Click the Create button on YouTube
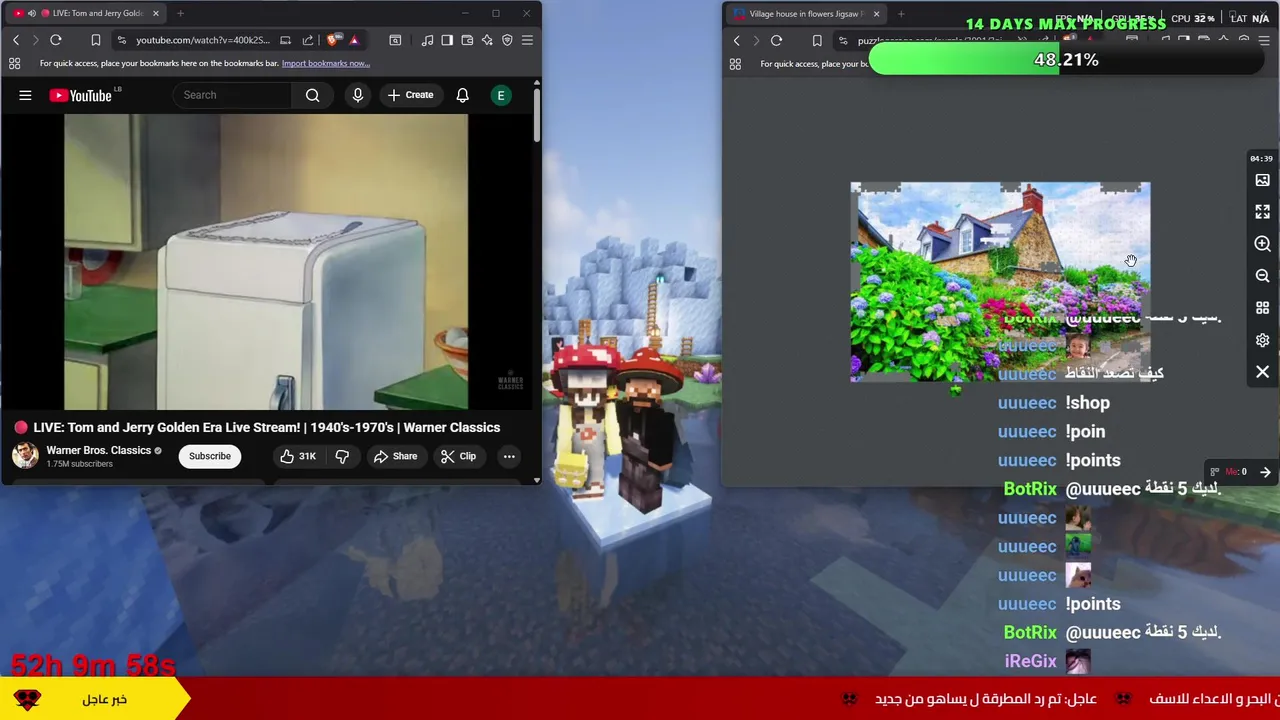Image resolution: width=1280 pixels, height=720 pixels. [x=410, y=95]
